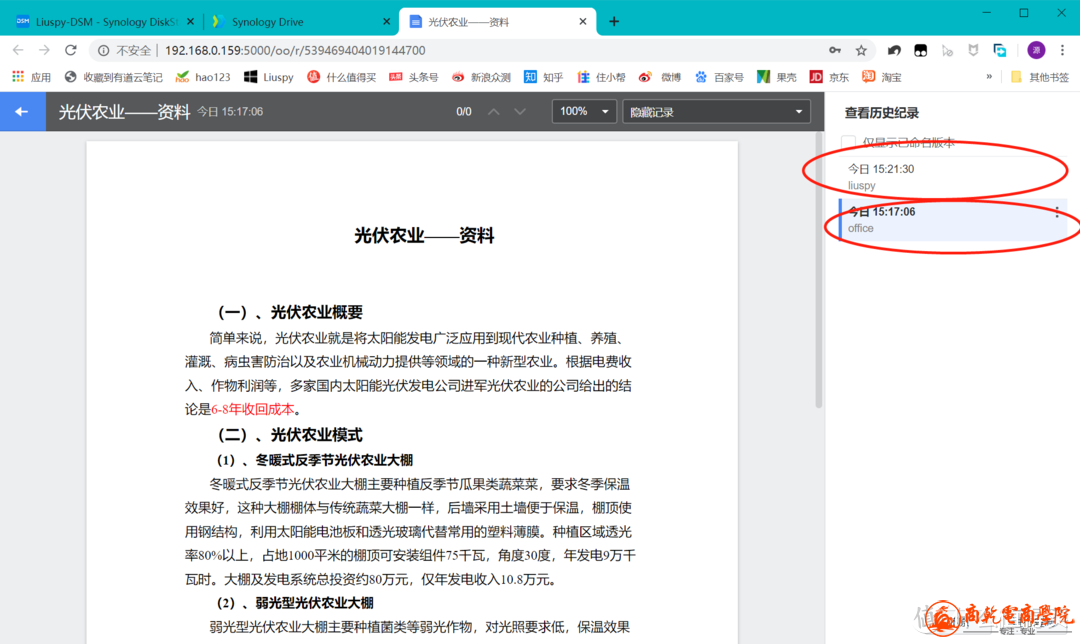Image resolution: width=1080 pixels, height=644 pixels.
Task: Close the 光伏农业——资料 browser tab
Action: [x=583, y=22]
